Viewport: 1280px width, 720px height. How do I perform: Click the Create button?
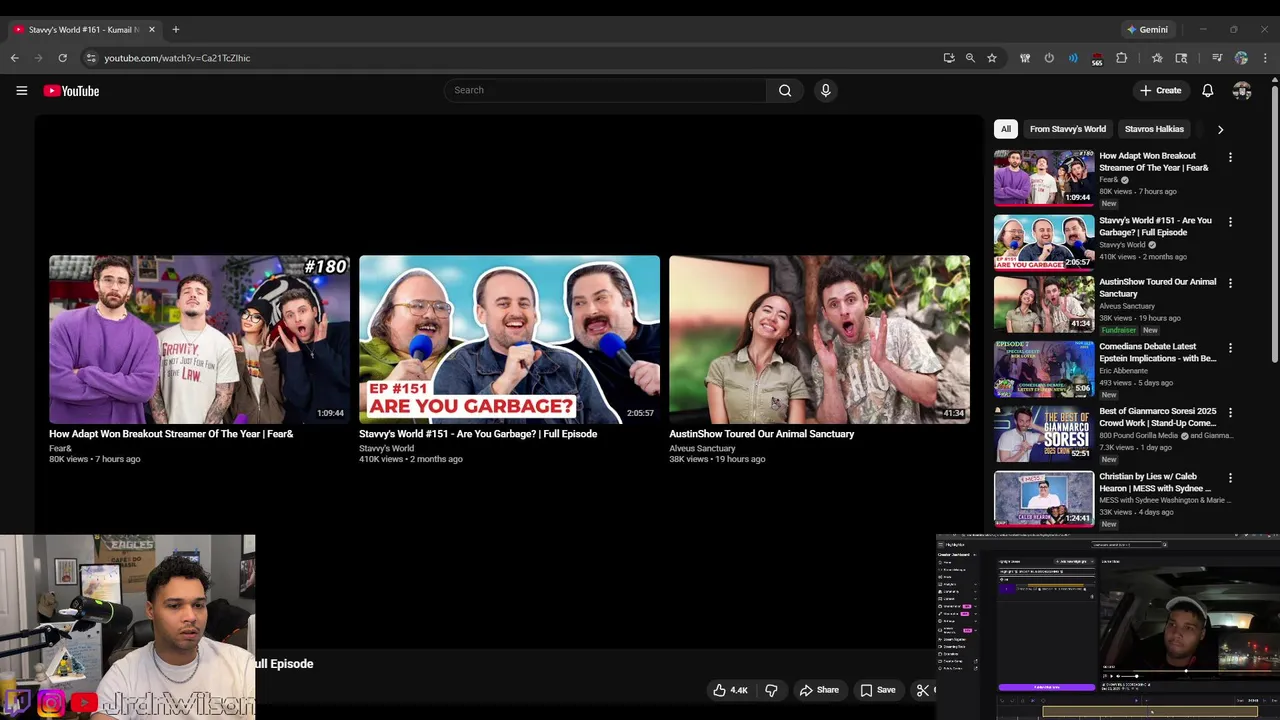[x=1160, y=90]
